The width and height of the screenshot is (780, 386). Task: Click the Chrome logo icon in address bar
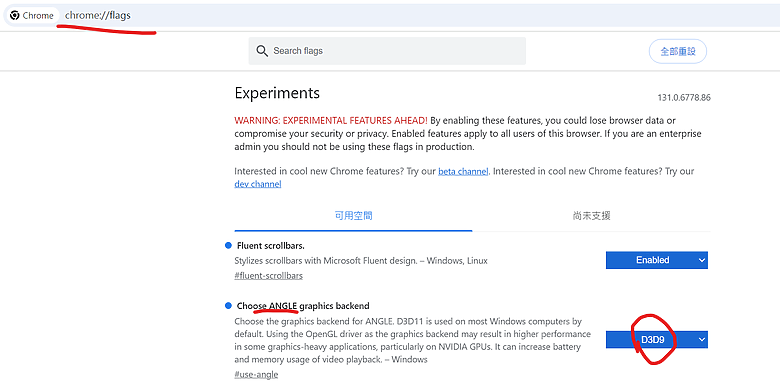pyautogui.click(x=15, y=15)
